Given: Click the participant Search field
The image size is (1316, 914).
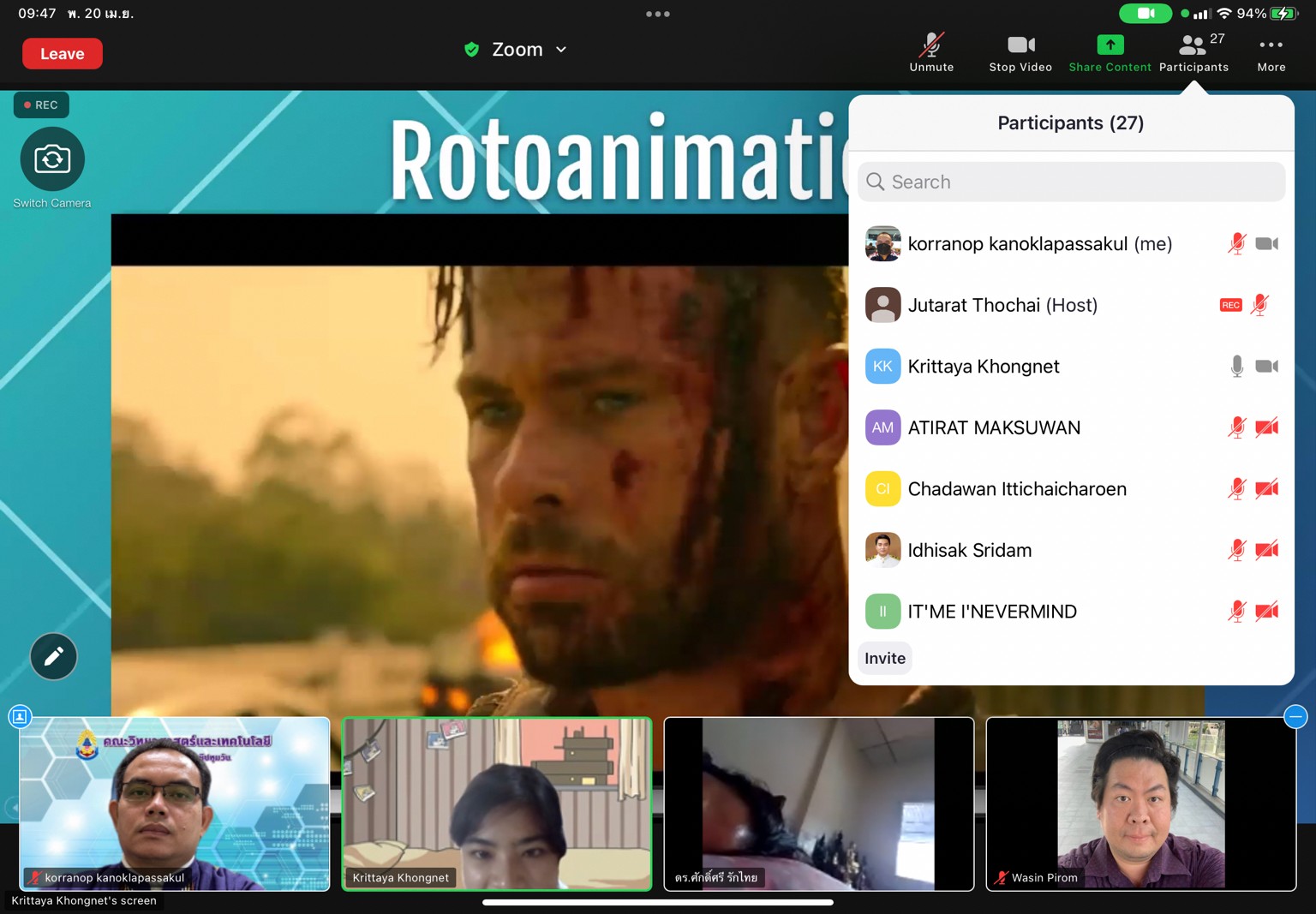Looking at the screenshot, I should pyautogui.click(x=1071, y=182).
